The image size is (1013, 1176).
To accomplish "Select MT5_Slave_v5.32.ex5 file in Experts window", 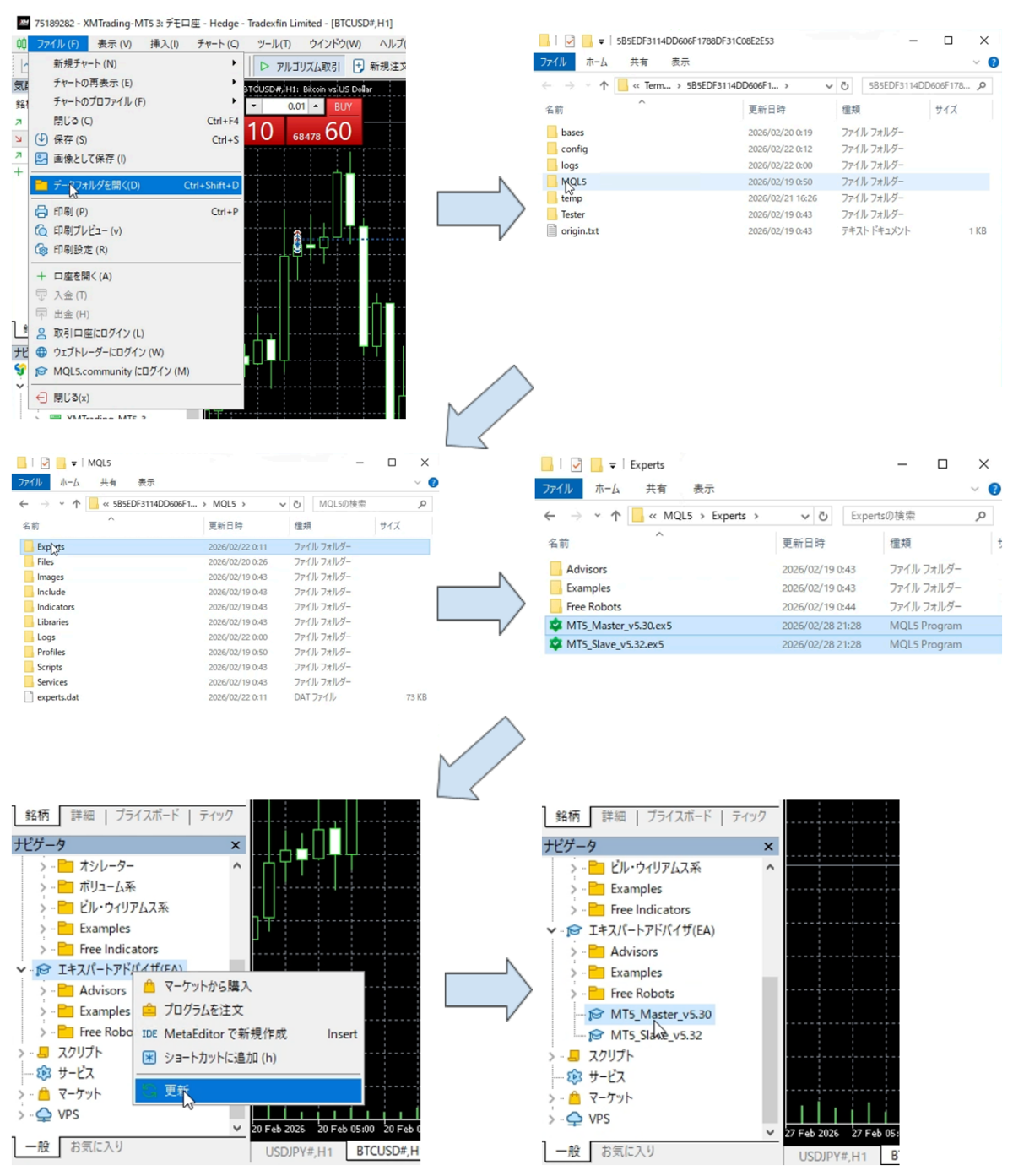I will pyautogui.click(x=615, y=644).
